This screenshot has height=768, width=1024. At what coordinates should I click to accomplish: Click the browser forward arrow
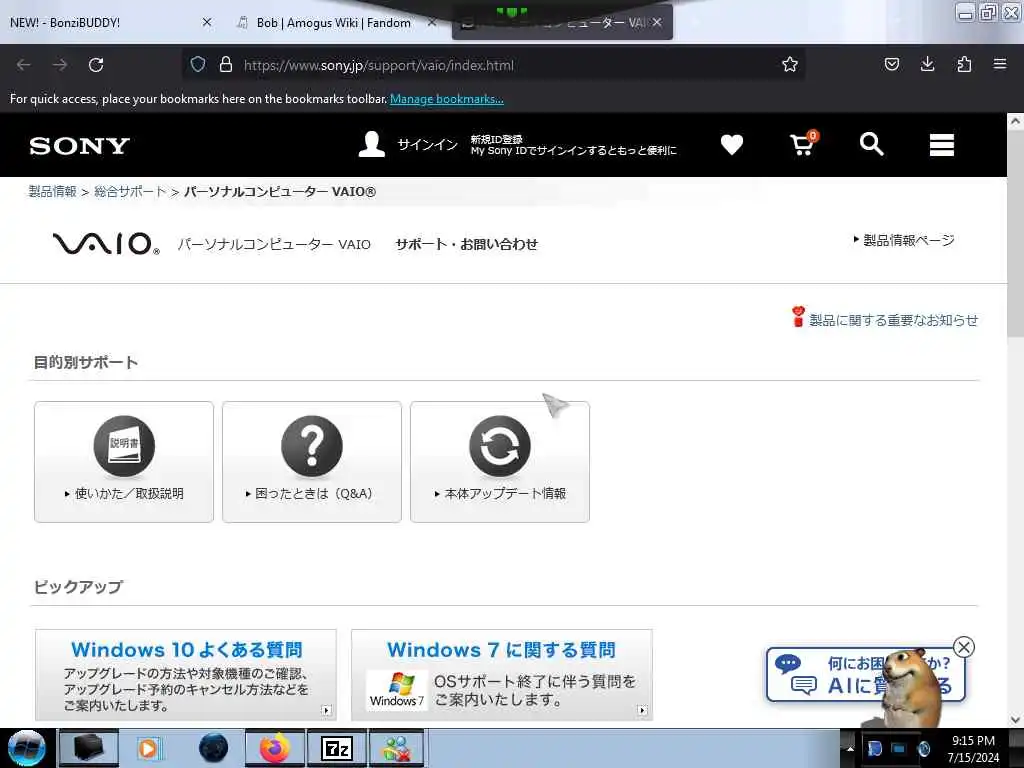coord(60,65)
